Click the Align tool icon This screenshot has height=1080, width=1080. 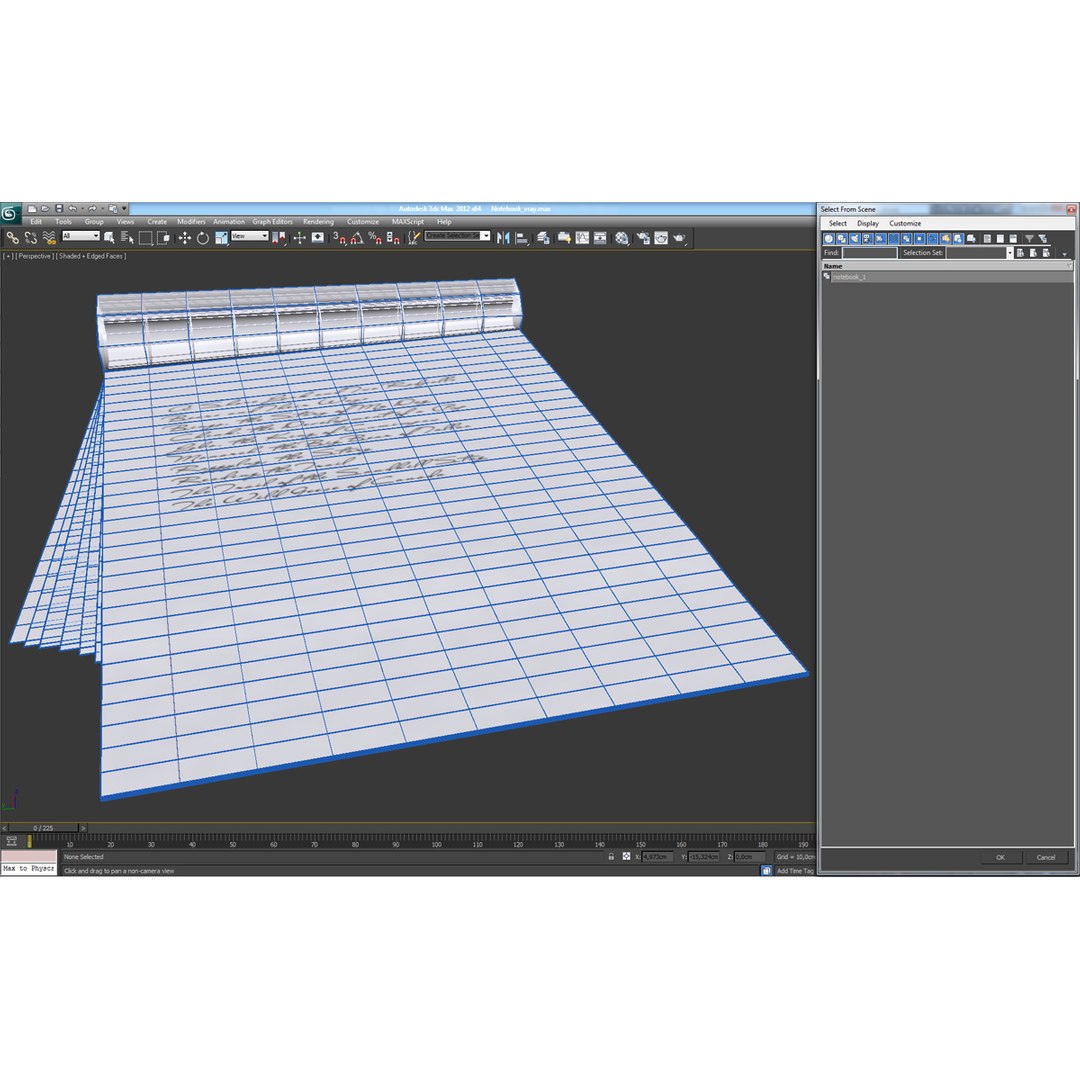click(522, 238)
